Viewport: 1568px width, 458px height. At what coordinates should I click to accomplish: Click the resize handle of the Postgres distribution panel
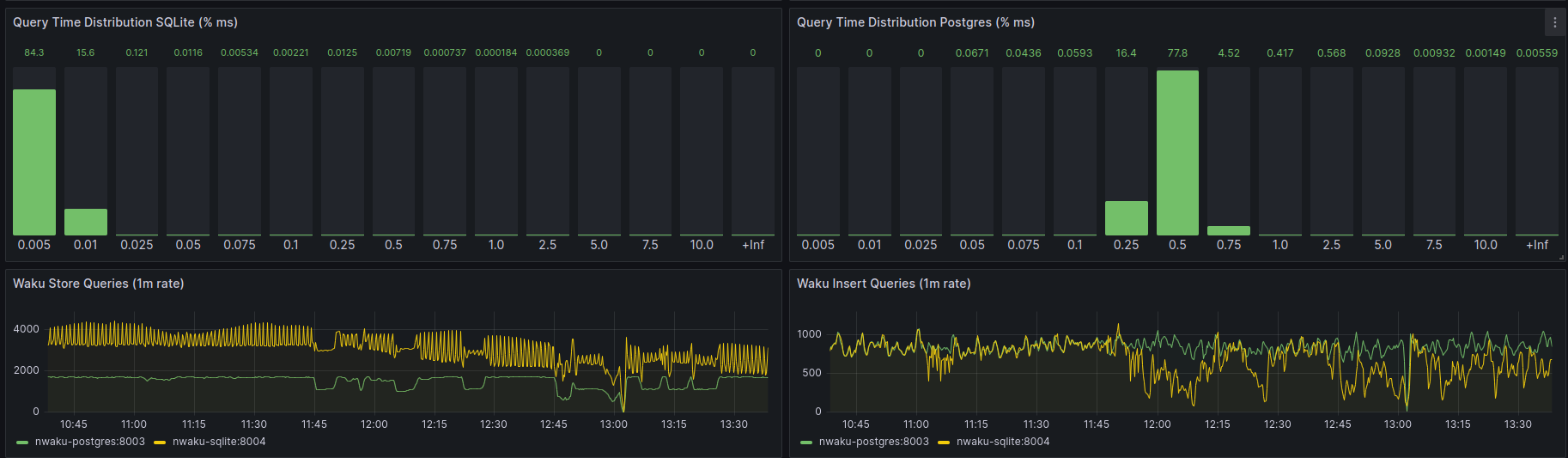1561,257
